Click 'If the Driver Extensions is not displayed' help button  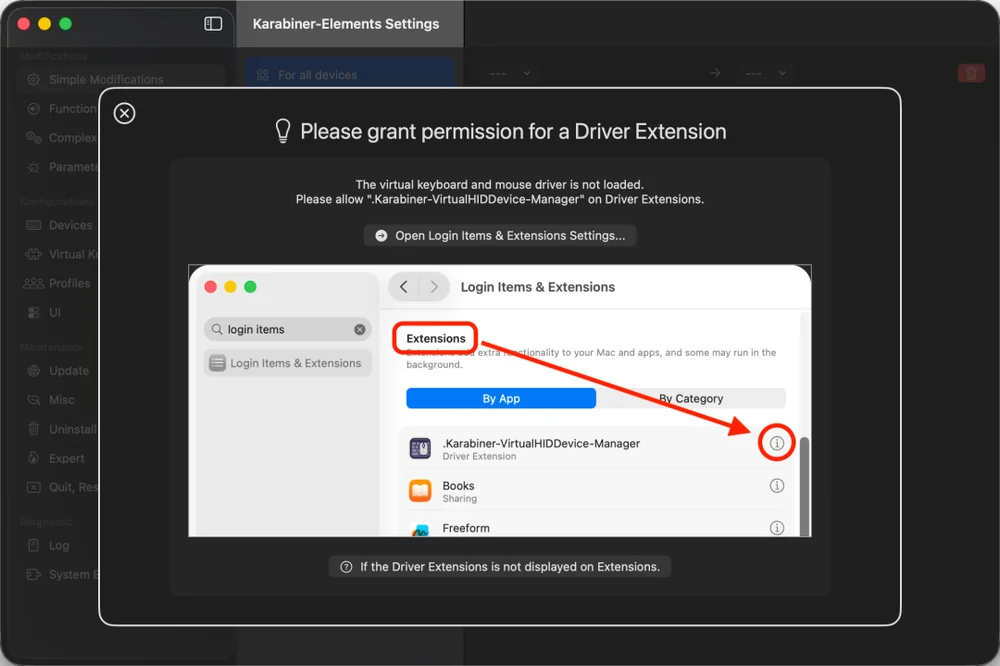[500, 566]
